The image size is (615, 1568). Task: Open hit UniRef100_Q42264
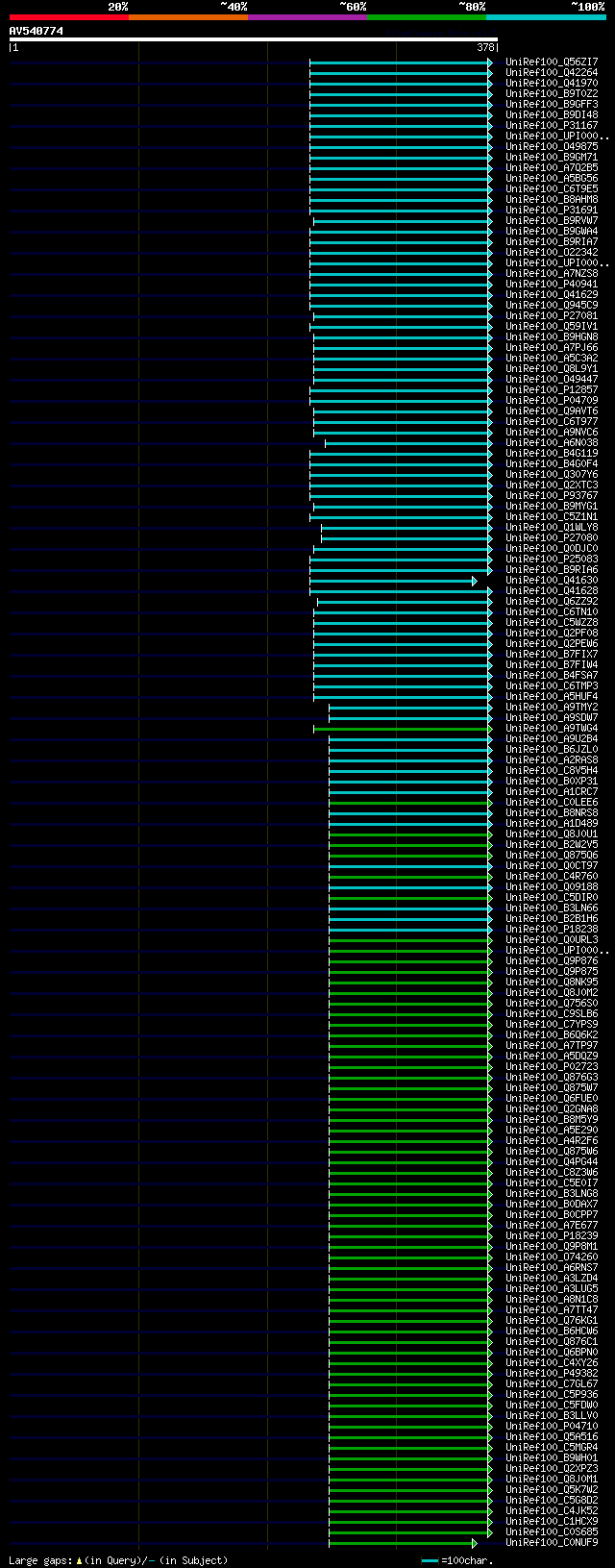(x=552, y=72)
